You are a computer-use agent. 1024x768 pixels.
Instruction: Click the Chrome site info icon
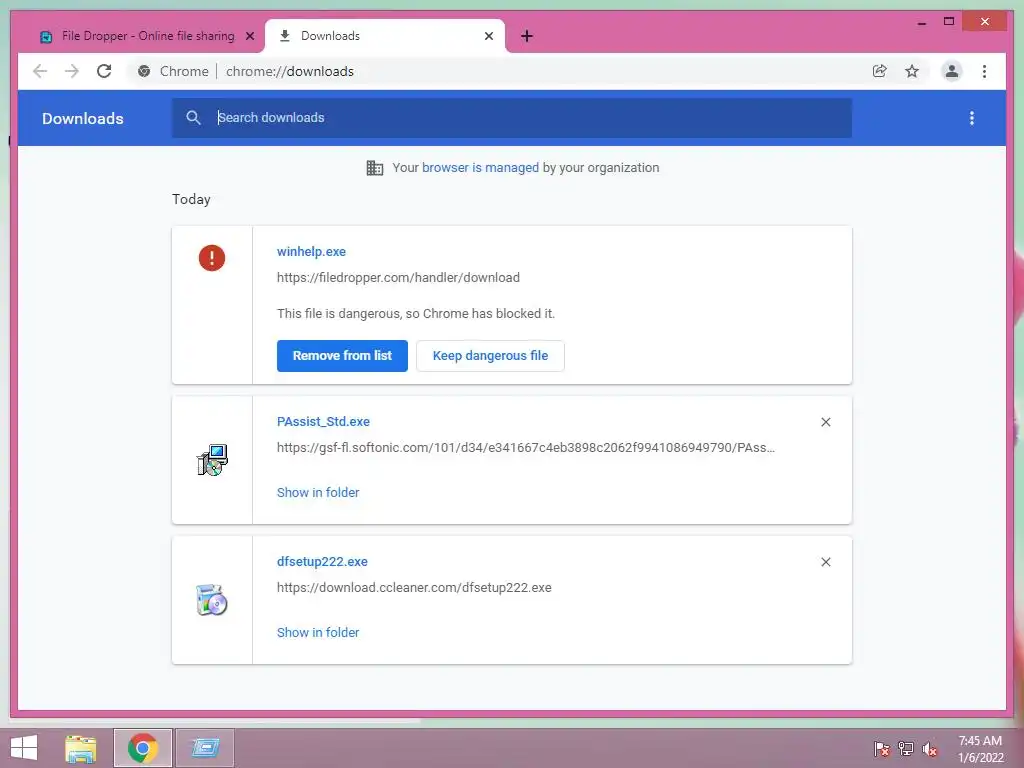pos(144,71)
